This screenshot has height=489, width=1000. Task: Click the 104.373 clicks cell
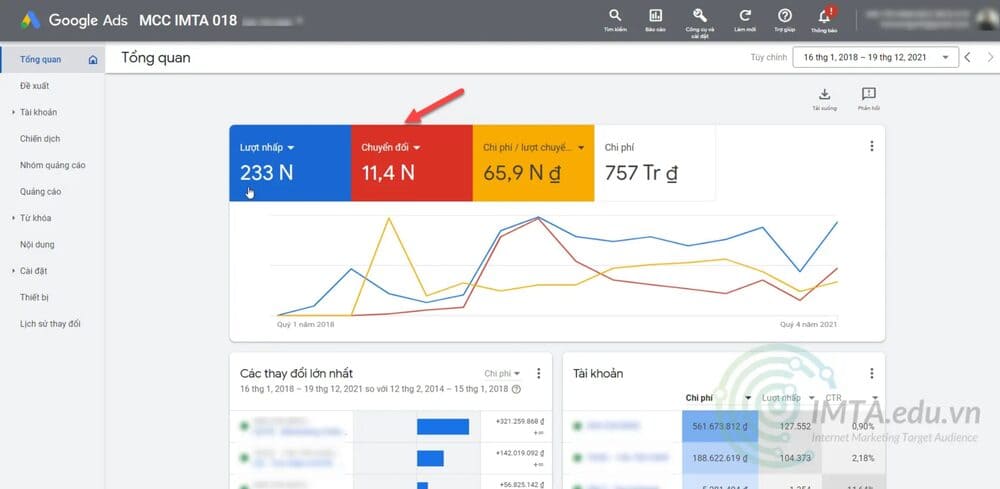tap(795, 458)
